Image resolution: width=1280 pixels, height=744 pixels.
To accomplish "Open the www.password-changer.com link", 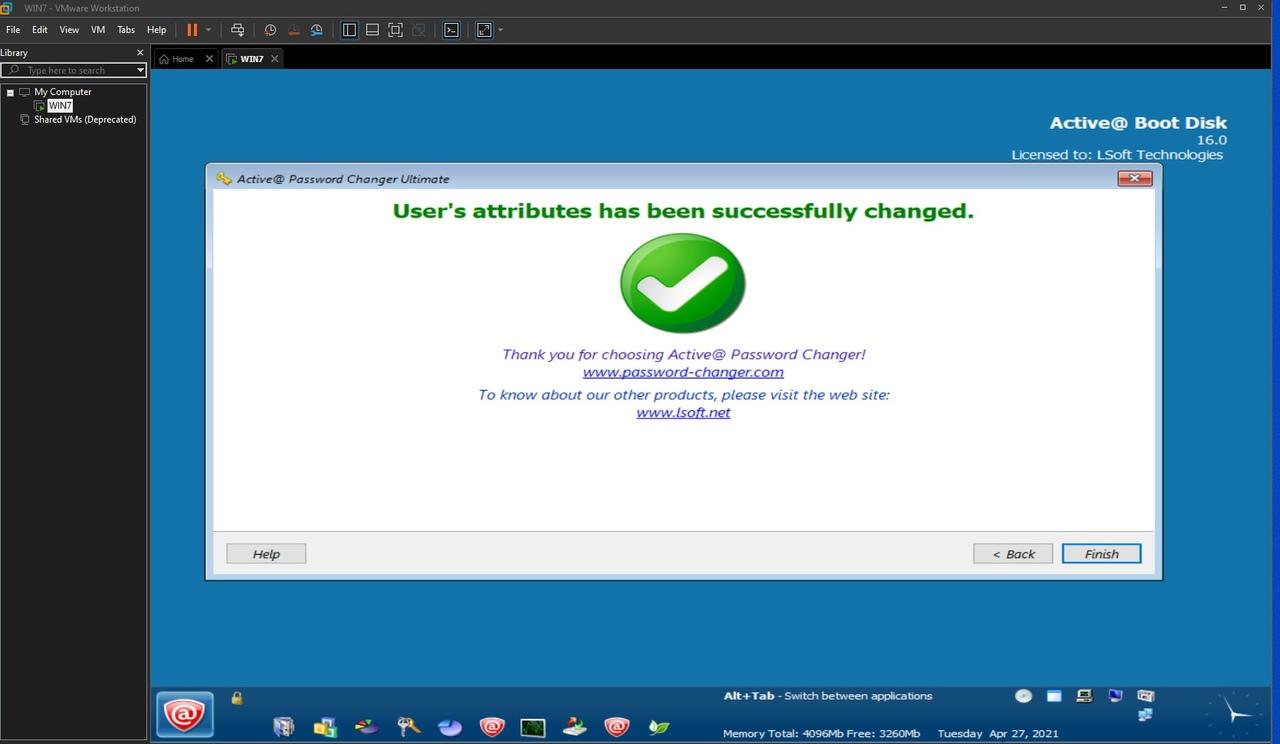I will pos(683,372).
